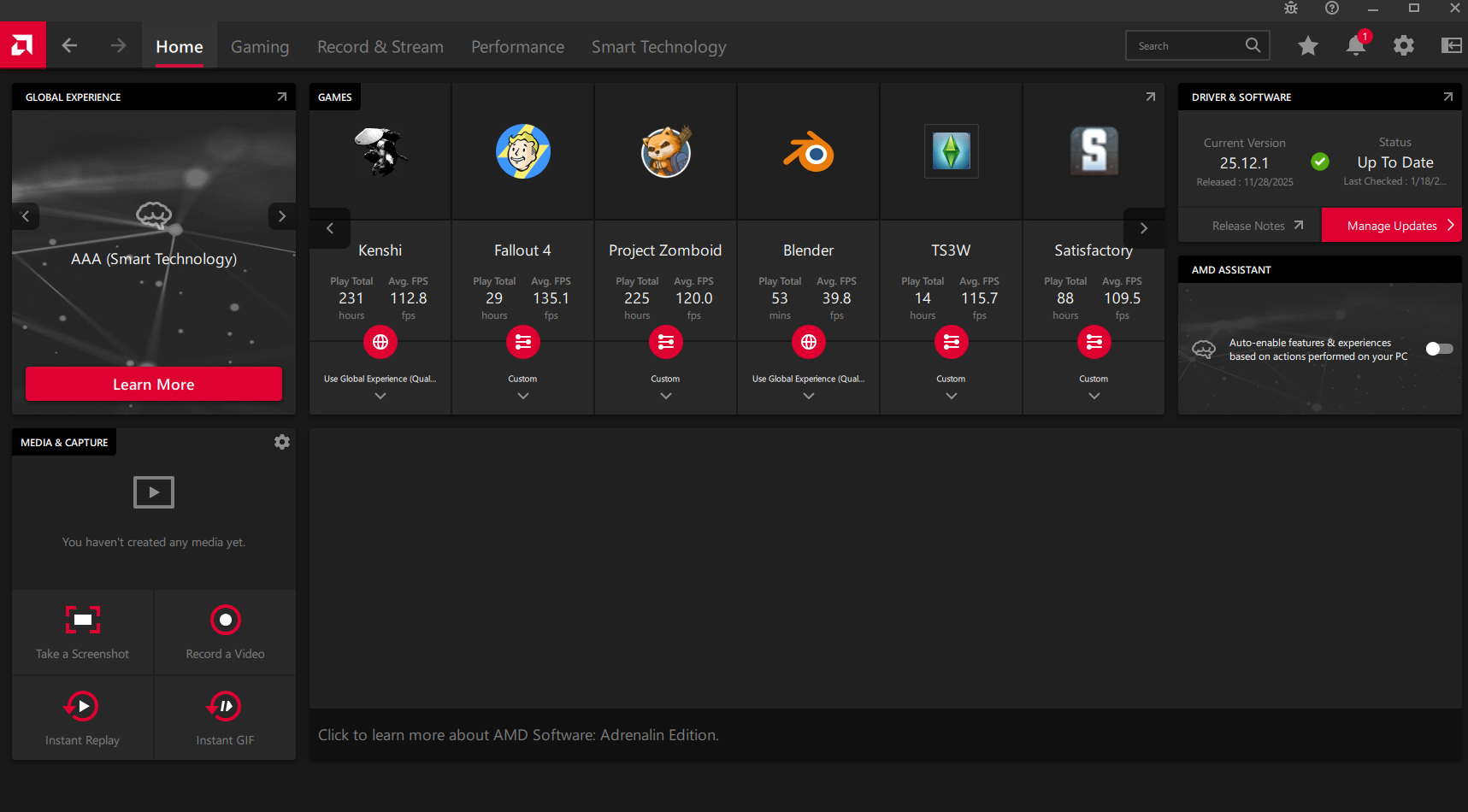1468x812 pixels.
Task: Click the search magnifier icon
Action: (1253, 45)
